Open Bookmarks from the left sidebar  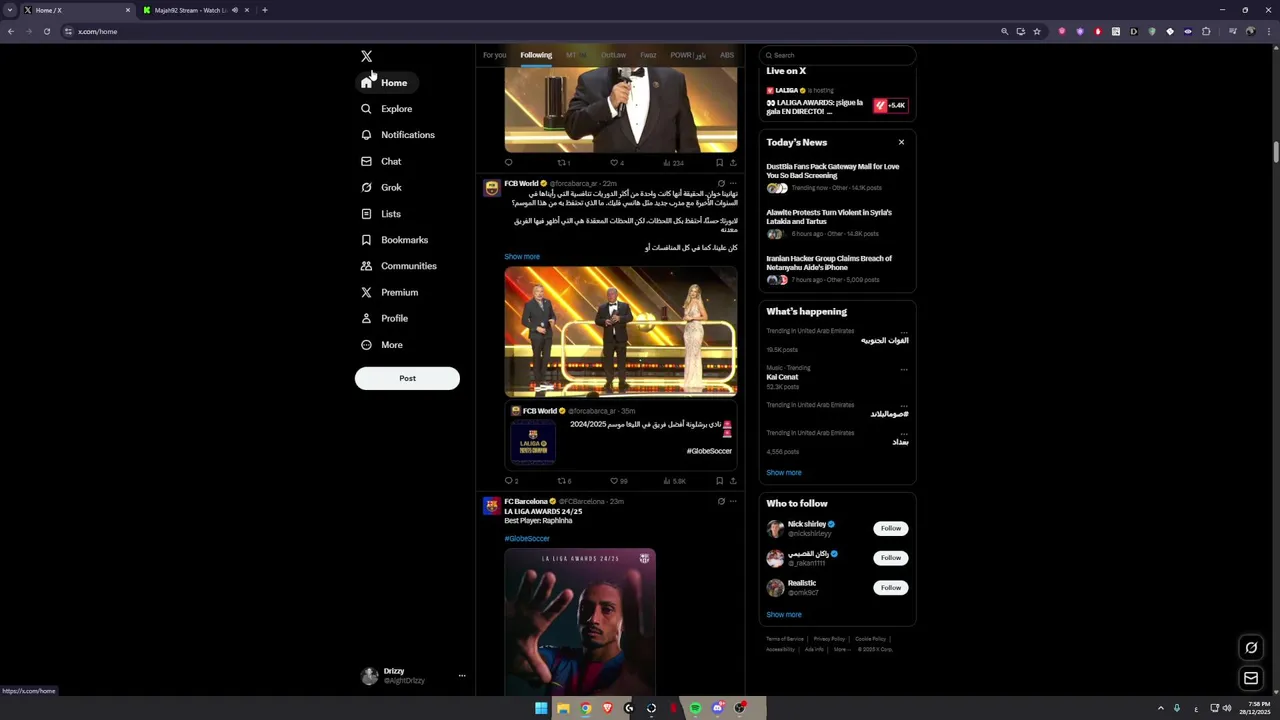click(394, 240)
